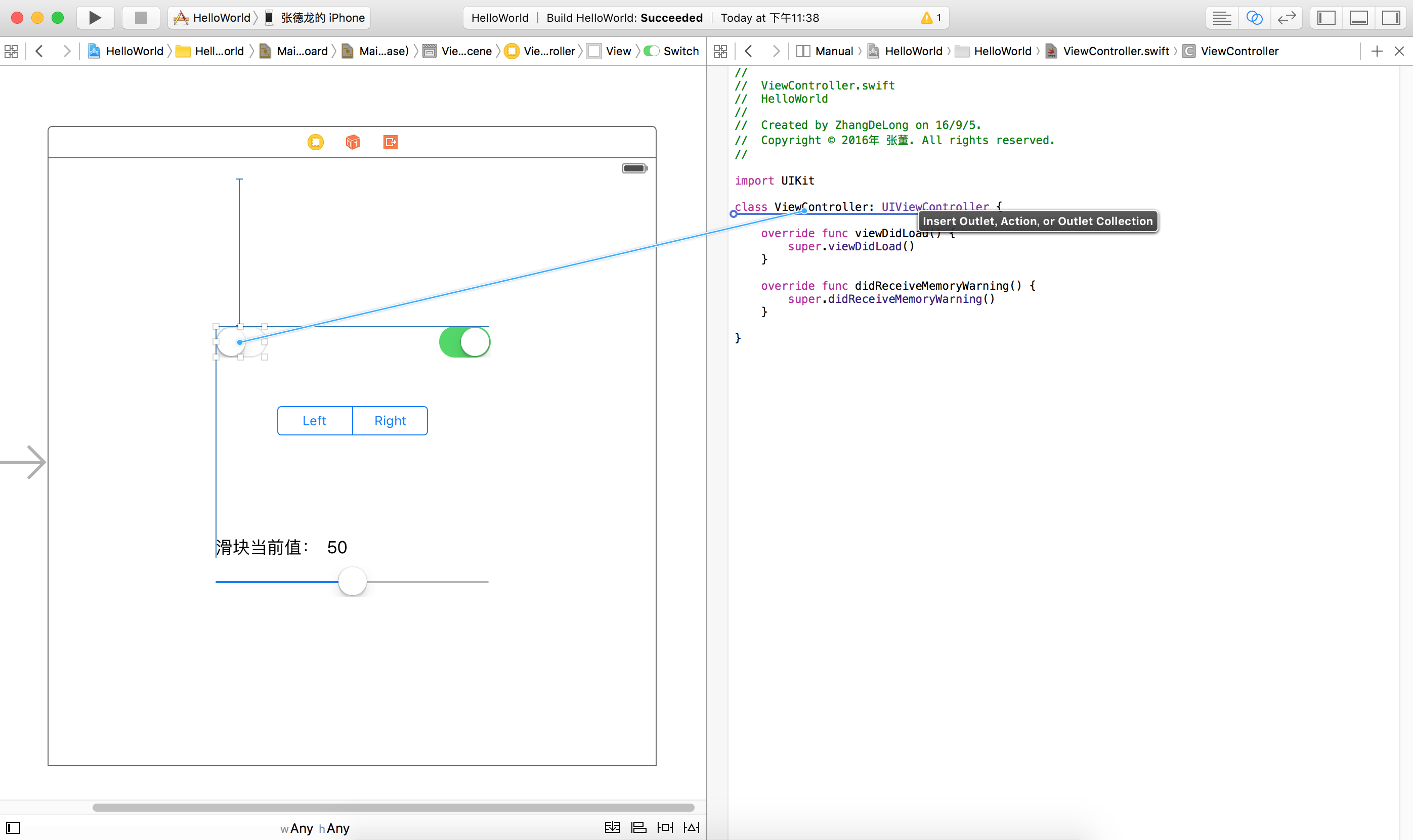Viewport: 1413px width, 840px height.
Task: Open Vie...roller breadcrumb
Action: tap(540, 51)
